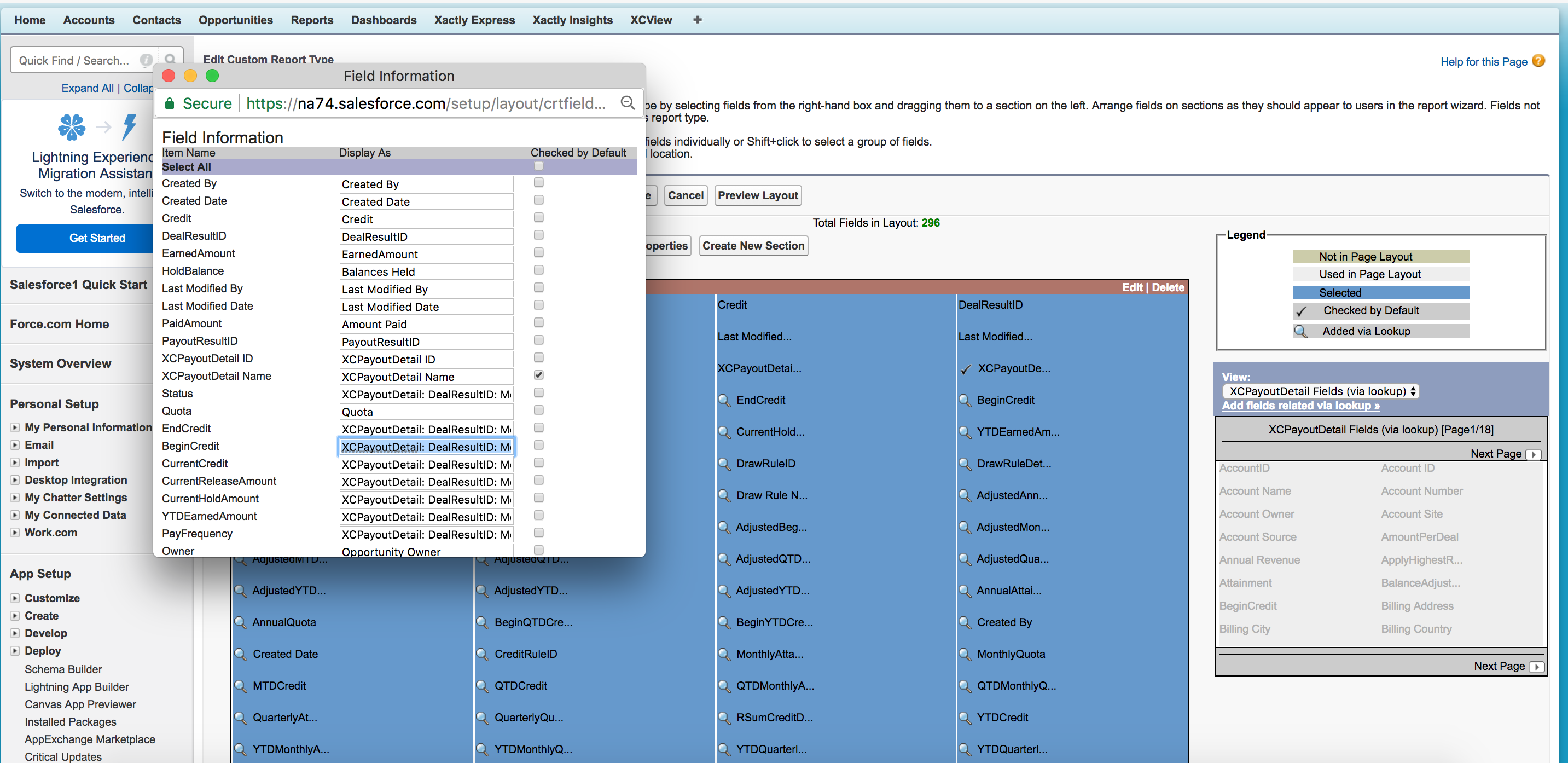Click the lookup icon beside CreditRuleID field
The image size is (1568, 763).
pos(483,655)
